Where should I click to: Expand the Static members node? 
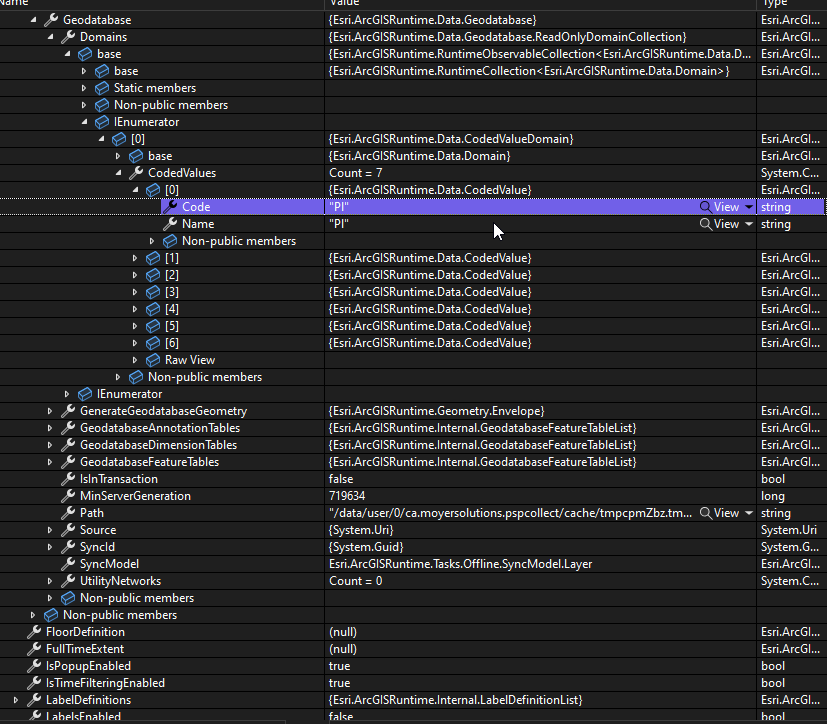click(84, 88)
